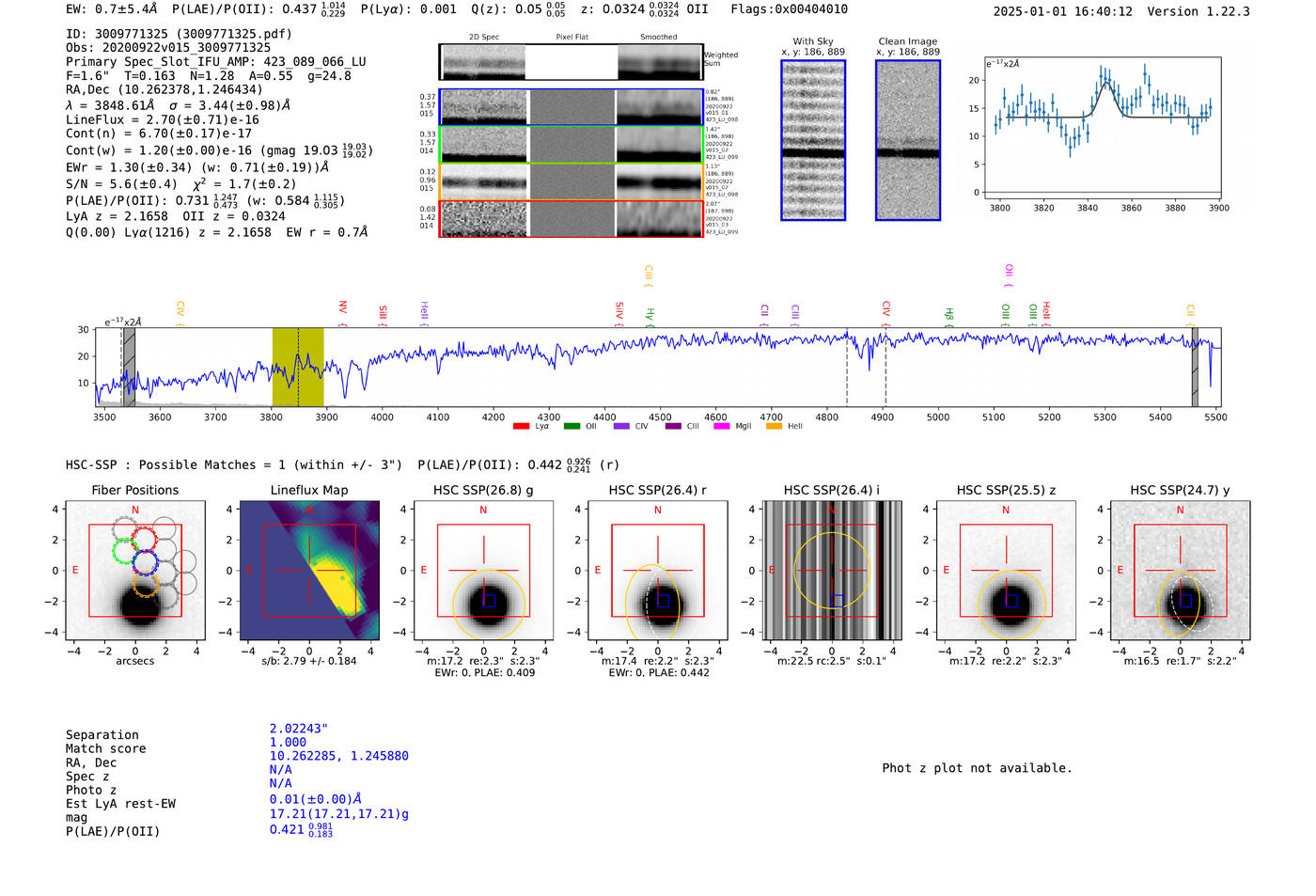This screenshot has width=1316, height=896.
Task: Click the RA,Dec coordinates line
Action: point(164,89)
